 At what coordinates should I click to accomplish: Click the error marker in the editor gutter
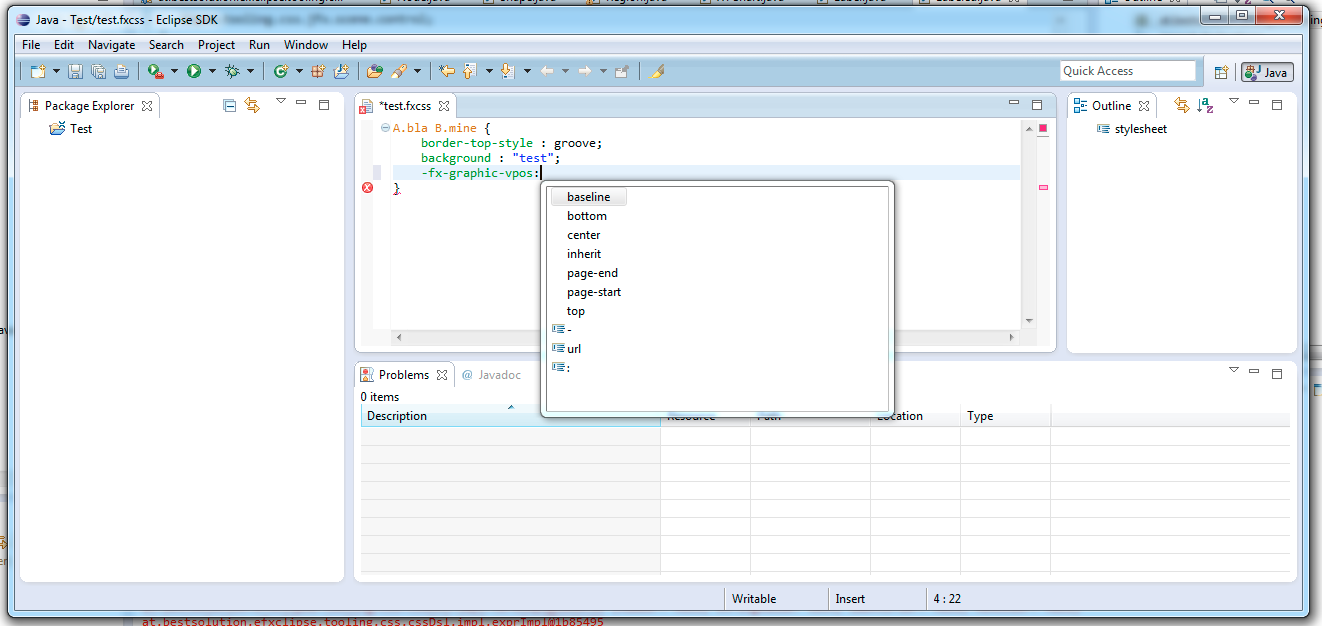[x=367, y=188]
